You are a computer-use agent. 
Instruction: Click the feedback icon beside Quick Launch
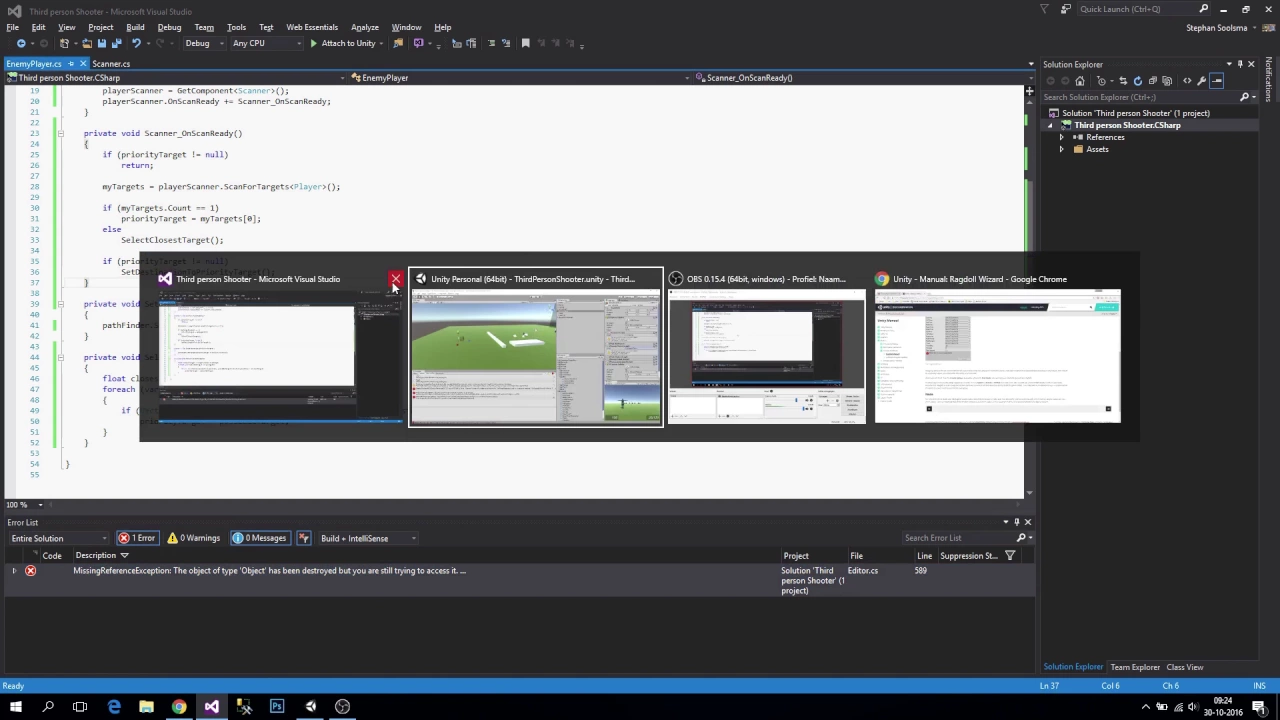[x=1066, y=9]
